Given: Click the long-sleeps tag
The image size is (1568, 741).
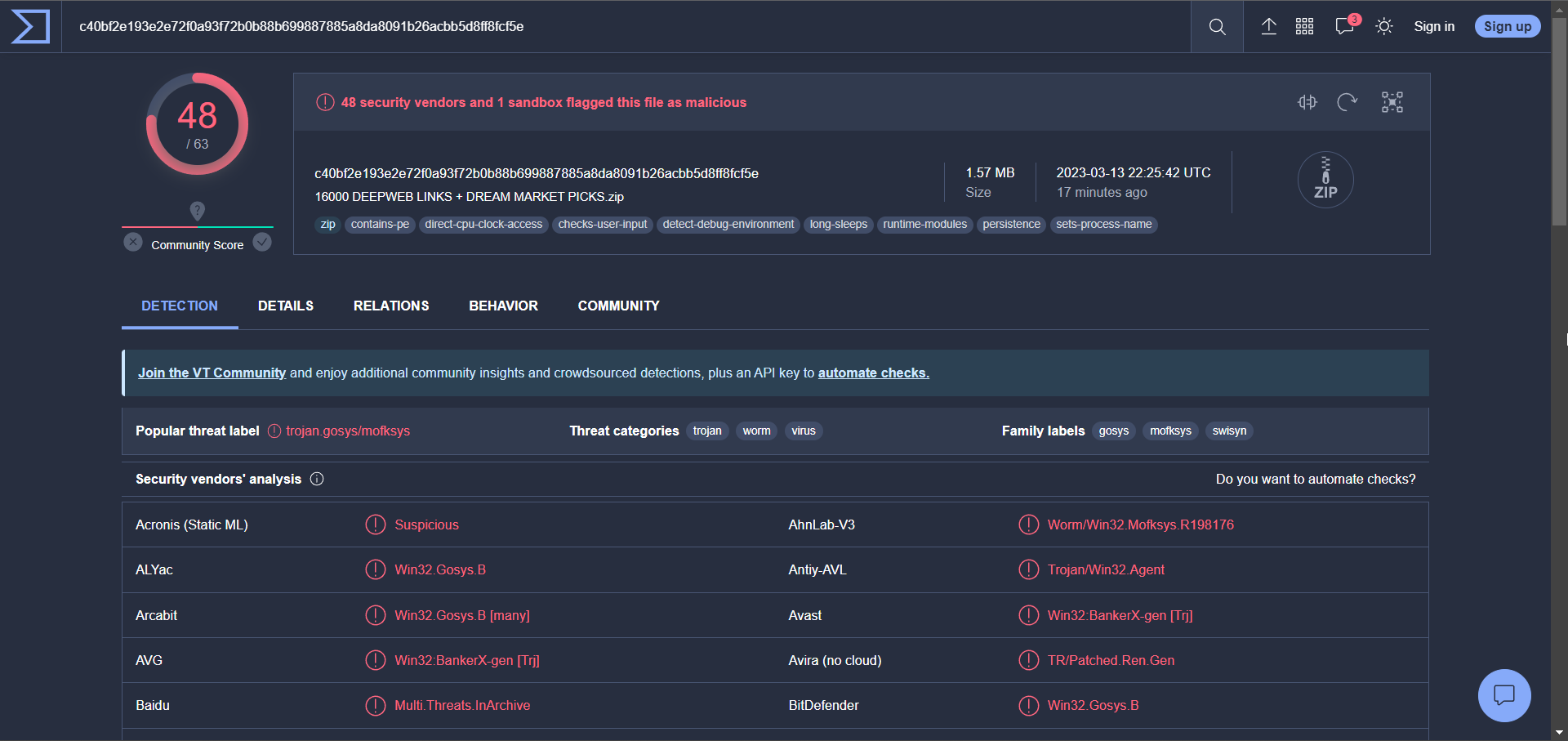Looking at the screenshot, I should tap(839, 225).
